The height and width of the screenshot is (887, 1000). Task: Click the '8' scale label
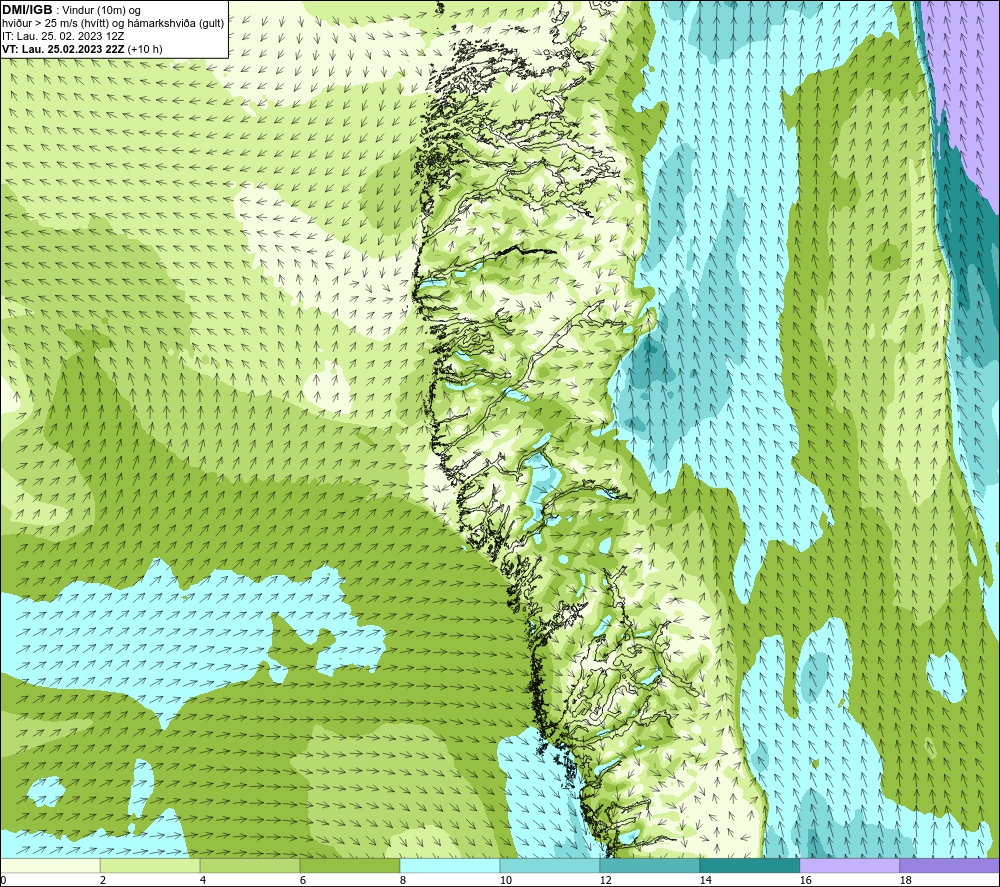[x=403, y=881]
